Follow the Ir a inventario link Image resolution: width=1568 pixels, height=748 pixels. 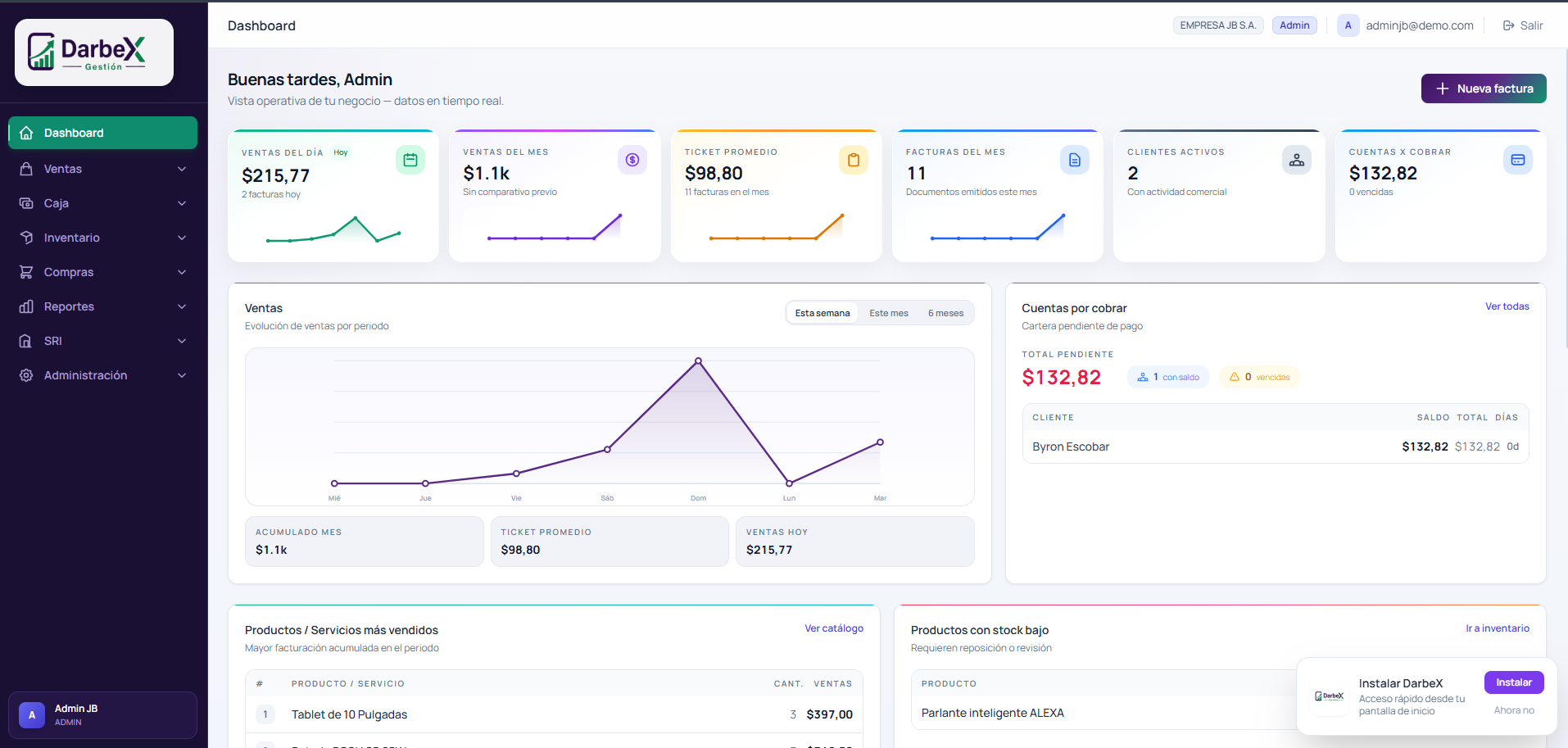1498,628
